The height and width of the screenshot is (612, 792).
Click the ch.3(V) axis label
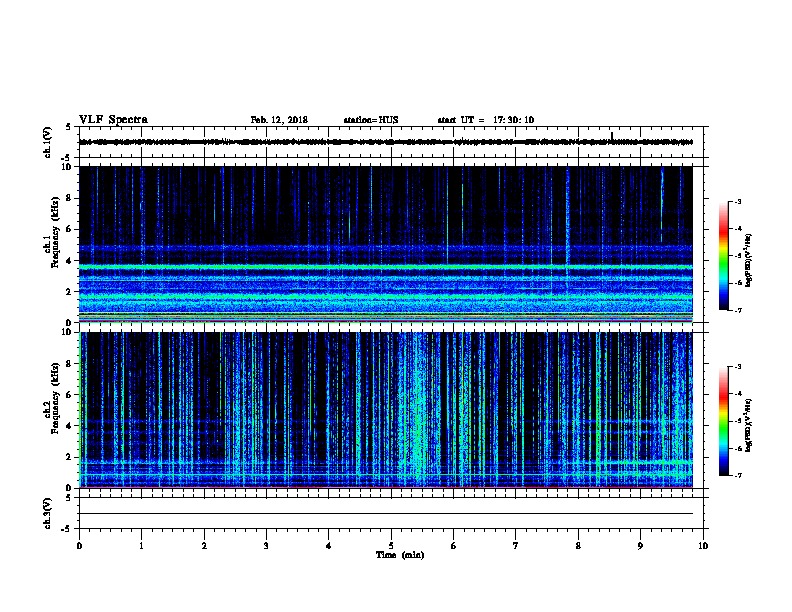tap(48, 513)
